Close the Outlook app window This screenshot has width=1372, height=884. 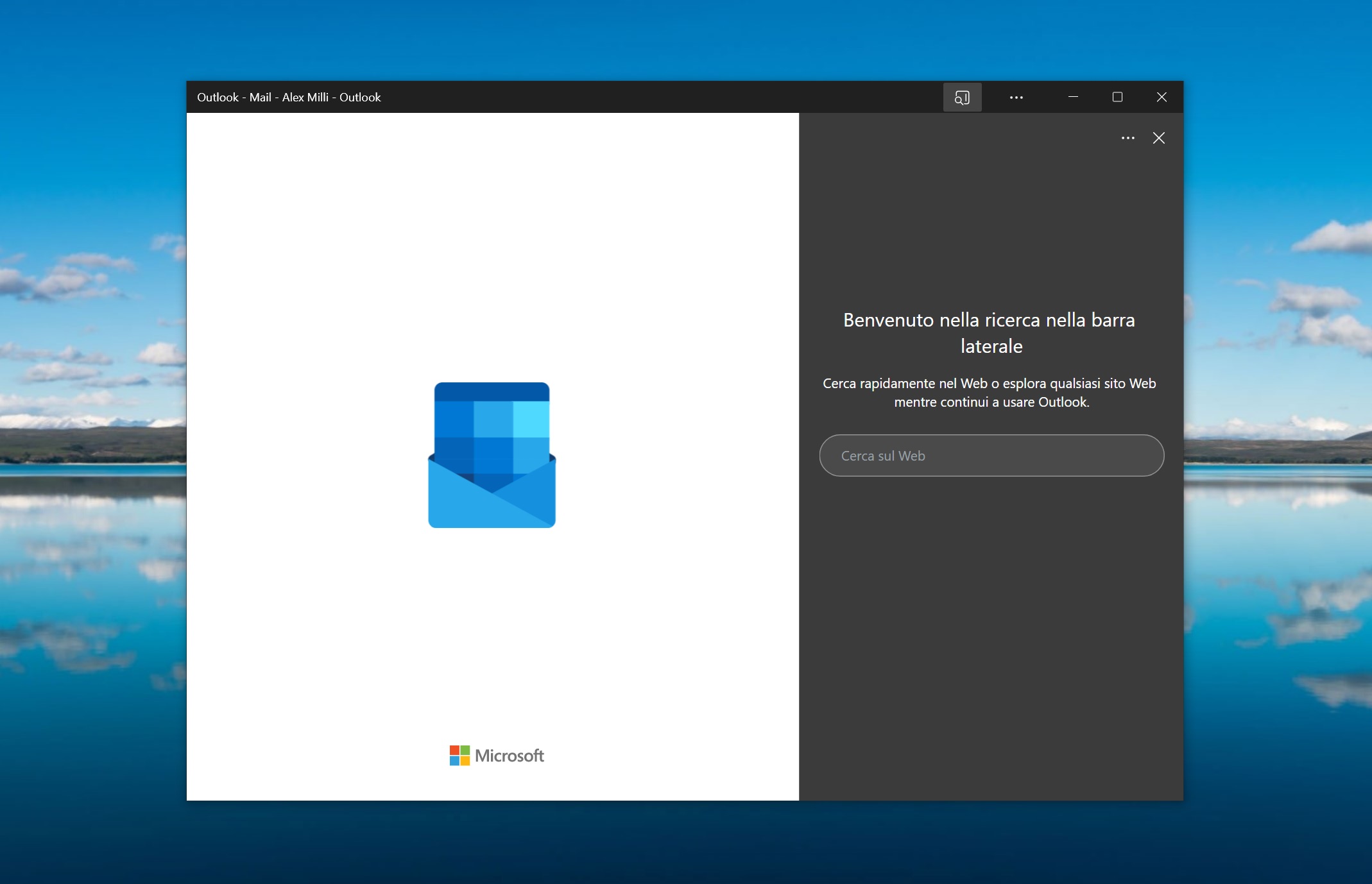click(1162, 97)
